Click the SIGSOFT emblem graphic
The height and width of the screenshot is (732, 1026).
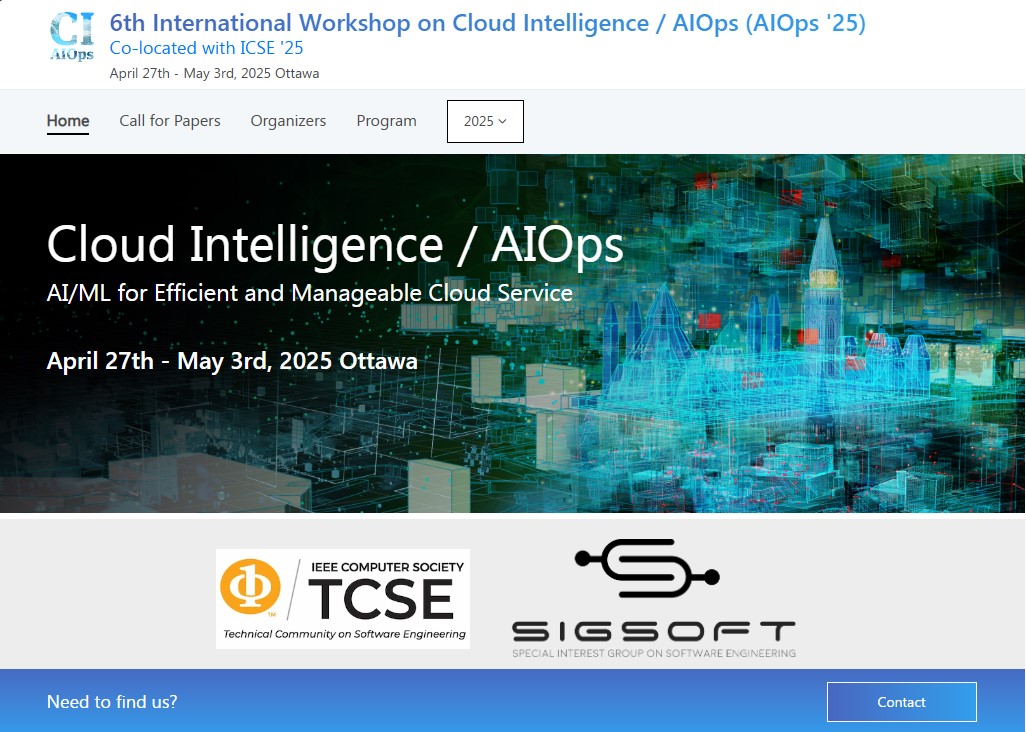[647, 574]
